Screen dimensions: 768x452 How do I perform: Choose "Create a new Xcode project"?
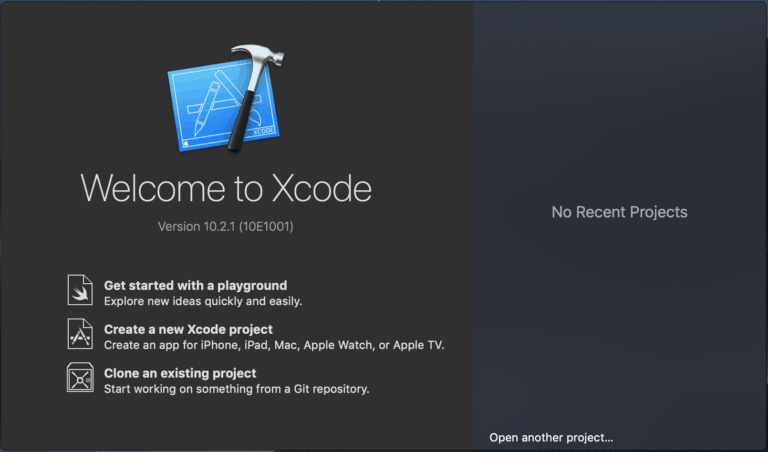tap(188, 329)
